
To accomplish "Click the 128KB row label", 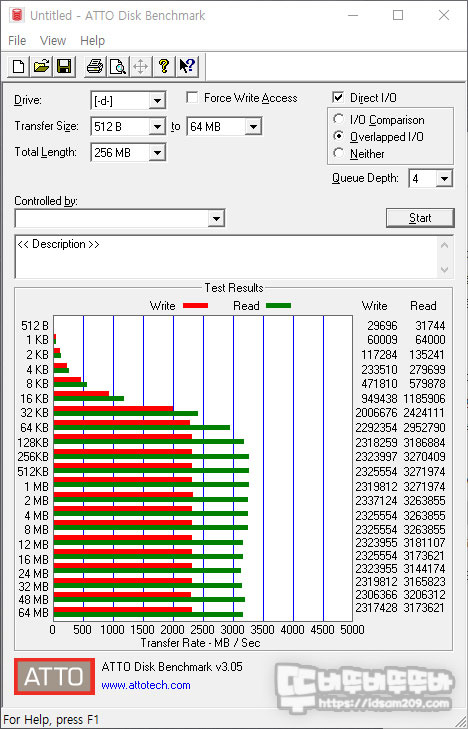I will 33,443.
